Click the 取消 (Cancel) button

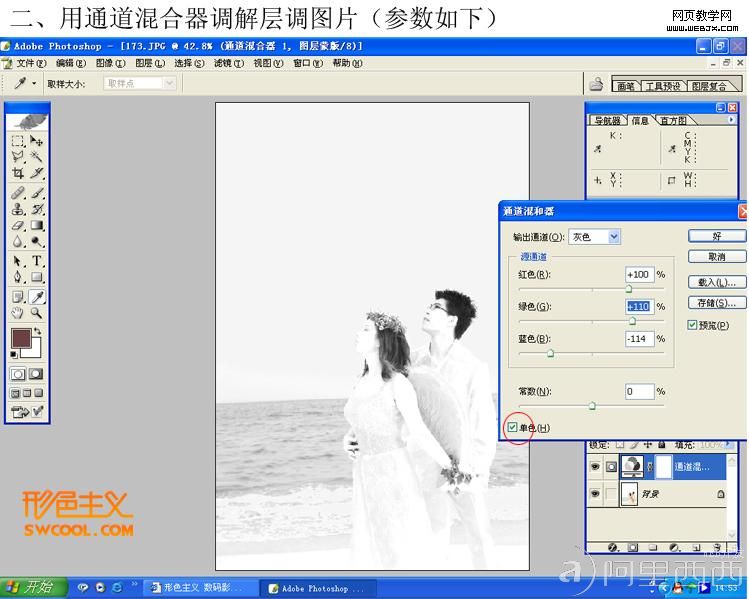pos(716,257)
